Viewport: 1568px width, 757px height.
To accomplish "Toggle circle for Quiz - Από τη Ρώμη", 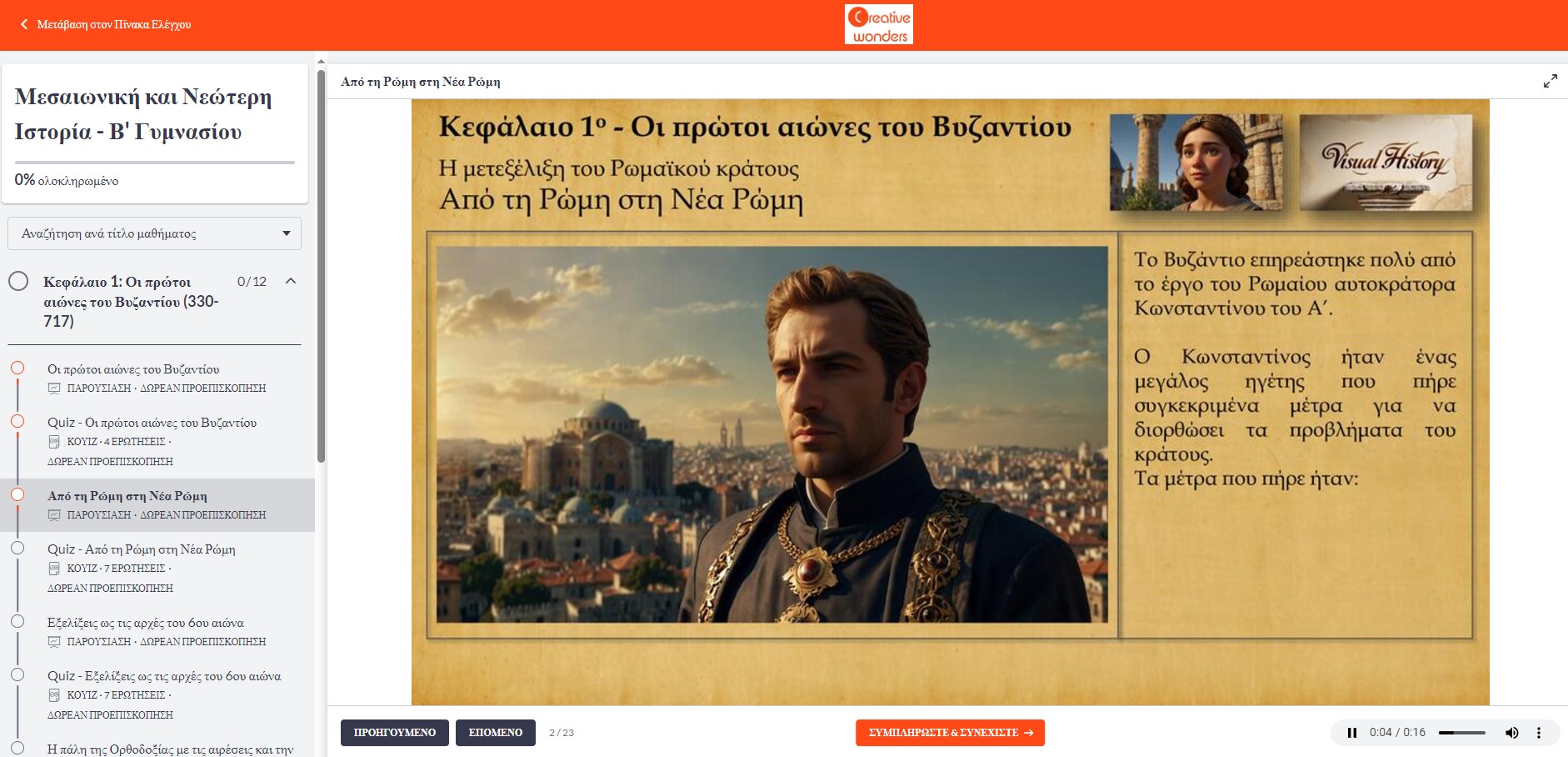I will pos(17,548).
